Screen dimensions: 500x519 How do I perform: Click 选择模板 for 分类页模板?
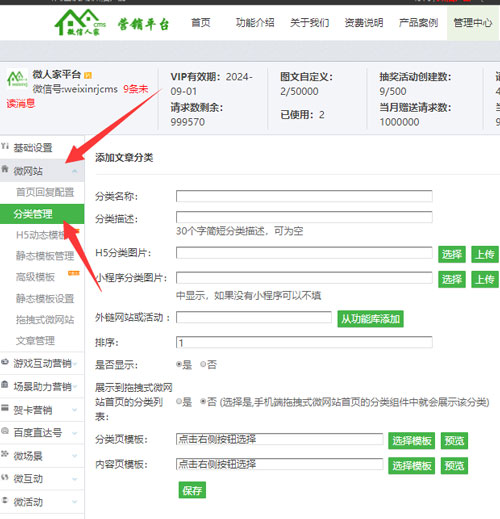tap(411, 441)
